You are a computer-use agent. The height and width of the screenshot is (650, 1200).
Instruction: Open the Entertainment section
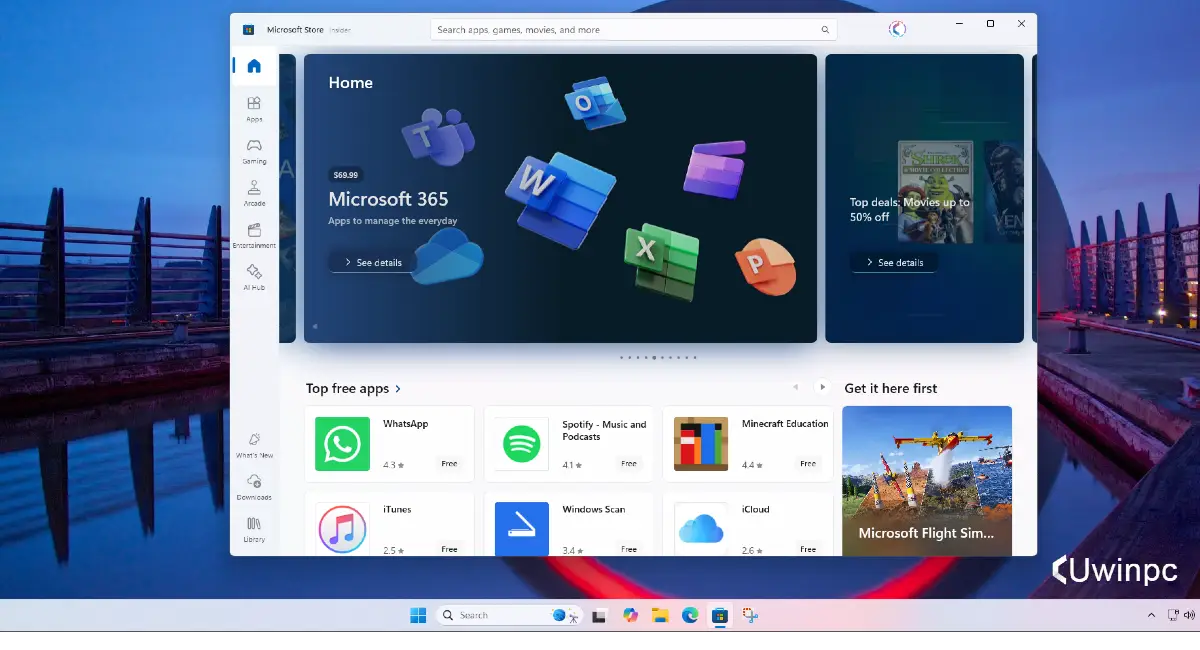click(x=254, y=236)
